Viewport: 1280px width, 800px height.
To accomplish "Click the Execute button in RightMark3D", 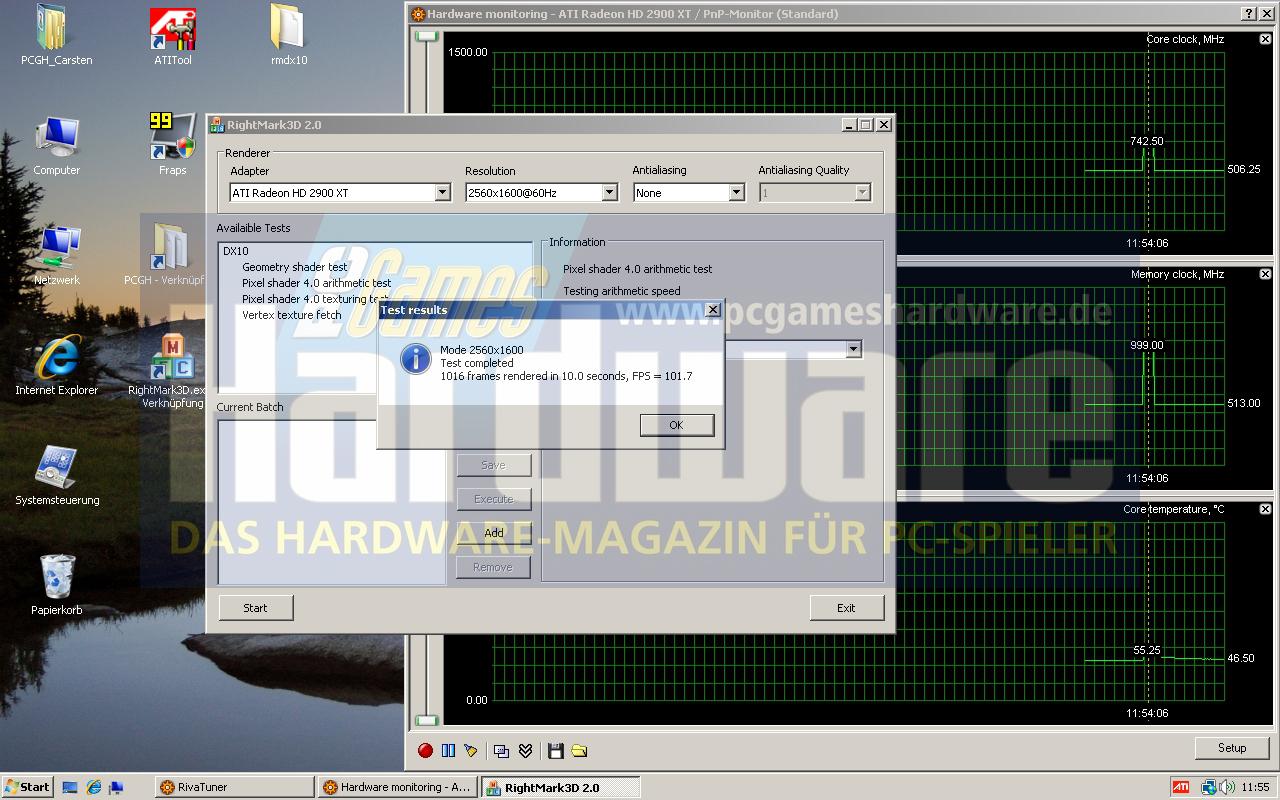I will 494,499.
